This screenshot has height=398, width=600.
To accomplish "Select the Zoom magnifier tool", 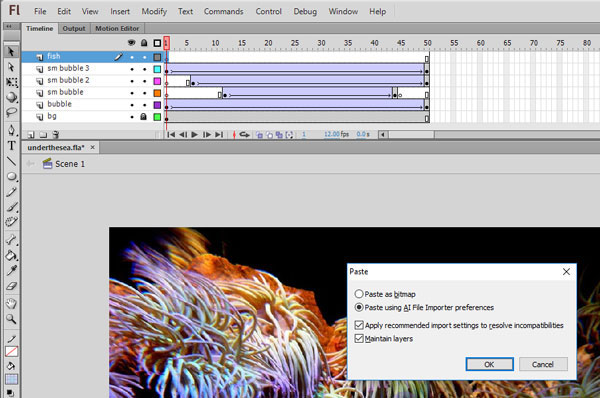I will 11,319.
